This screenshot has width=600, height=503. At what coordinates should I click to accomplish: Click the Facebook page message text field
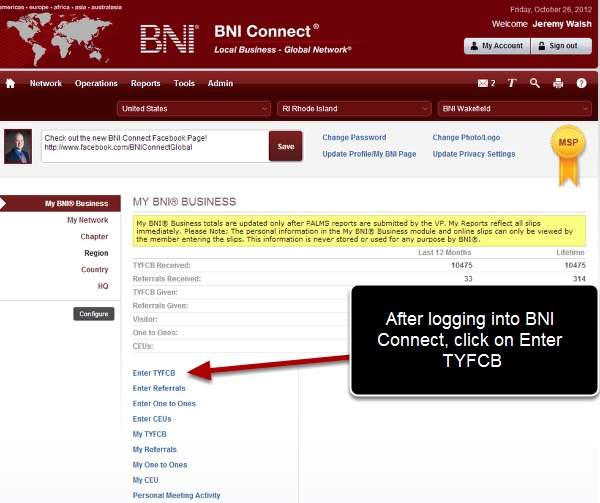[152, 146]
